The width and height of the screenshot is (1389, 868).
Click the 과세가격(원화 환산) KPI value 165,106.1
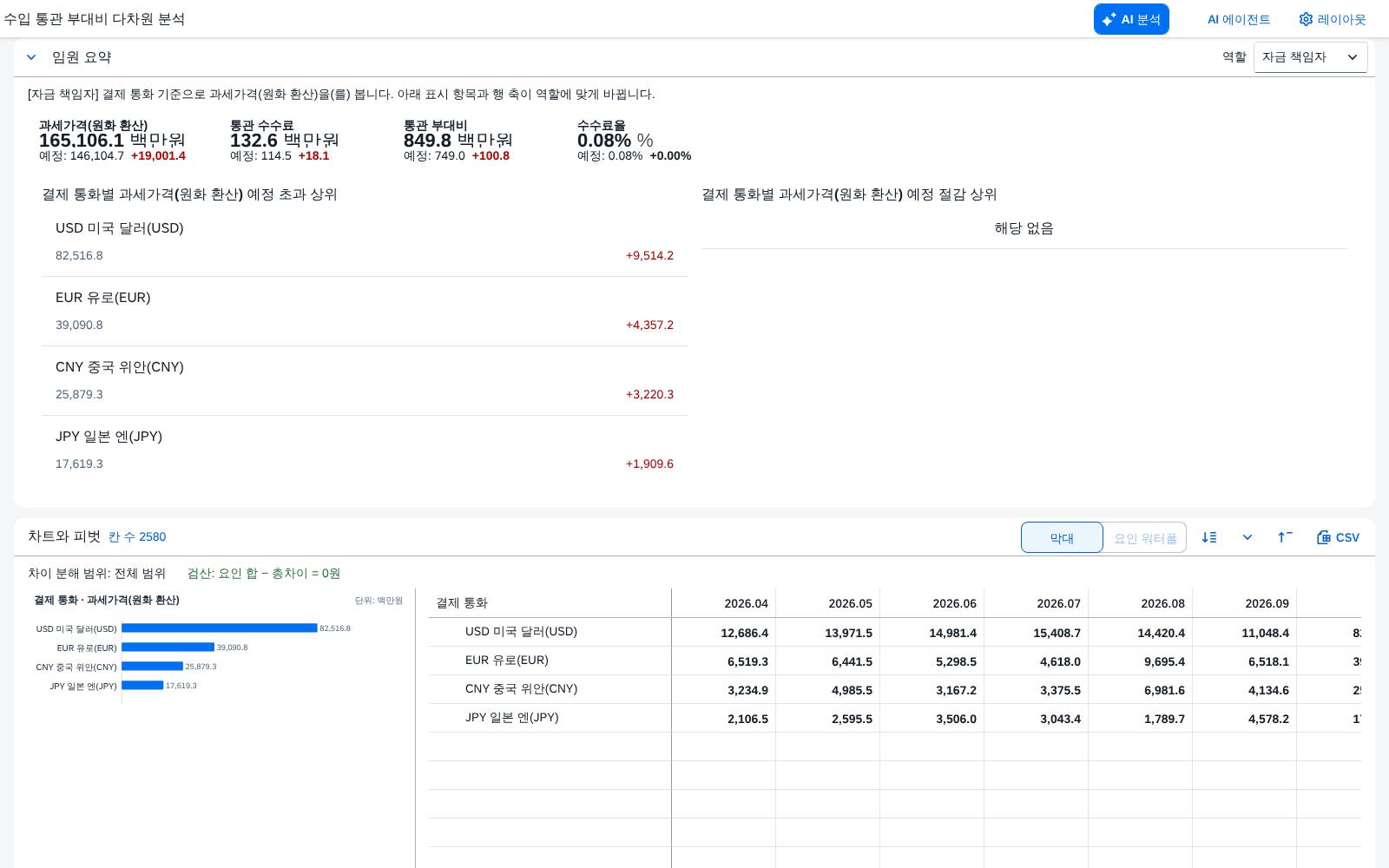click(x=82, y=141)
